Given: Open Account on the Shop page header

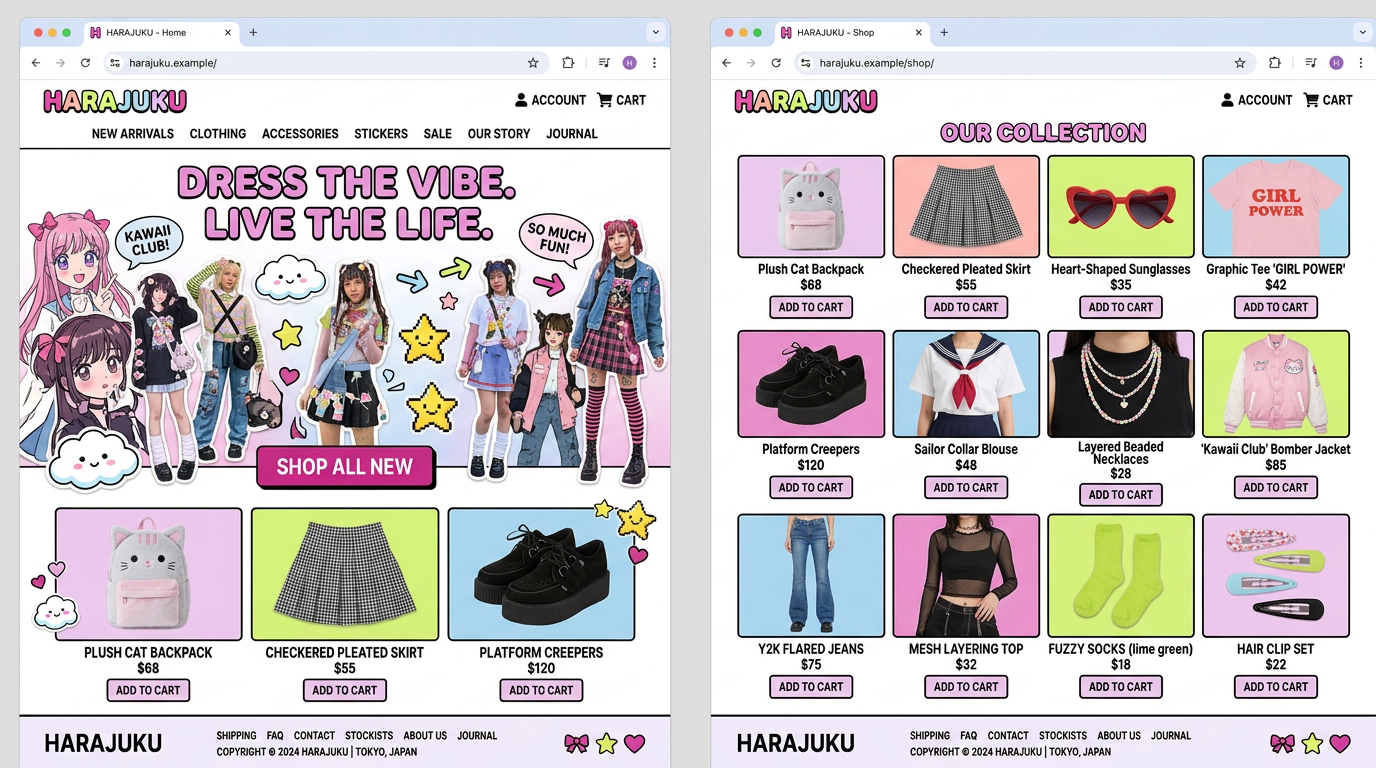Looking at the screenshot, I should tap(1256, 100).
